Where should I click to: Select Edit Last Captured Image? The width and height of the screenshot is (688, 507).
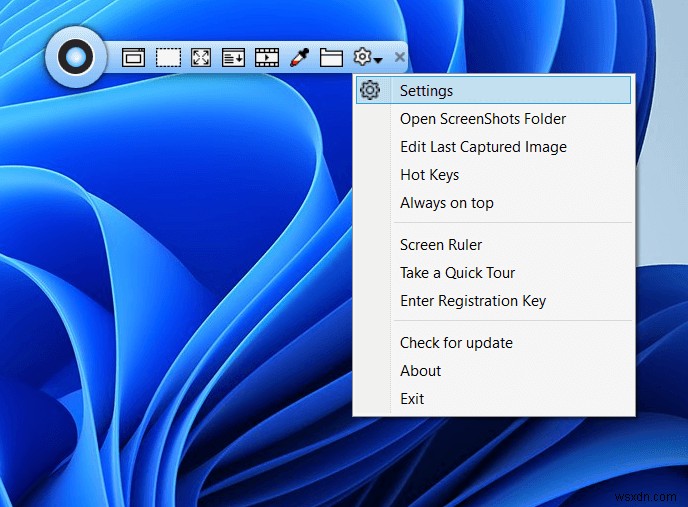tap(494, 147)
